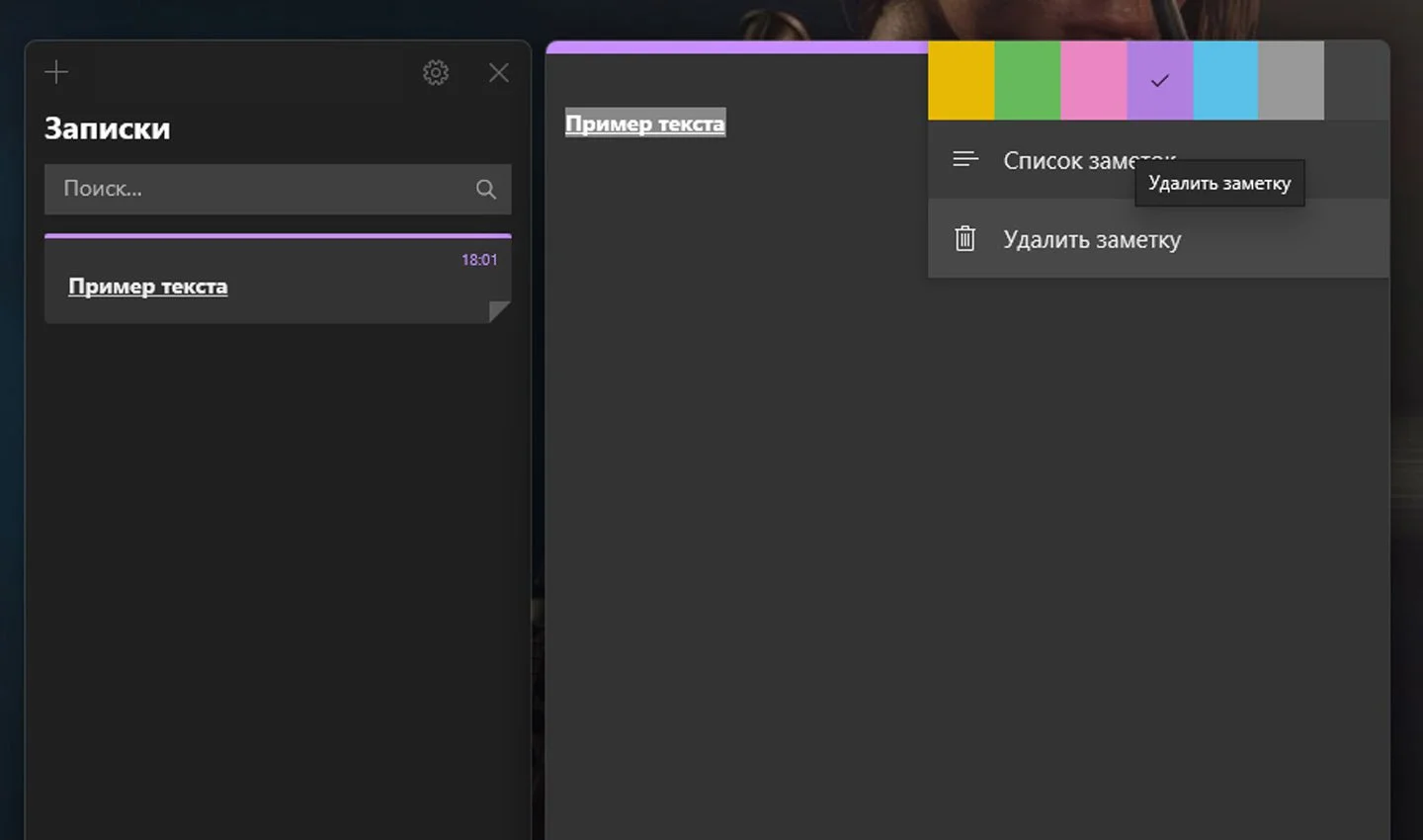Select the checked purple color swatch
The height and width of the screenshot is (840, 1423).
[1160, 80]
